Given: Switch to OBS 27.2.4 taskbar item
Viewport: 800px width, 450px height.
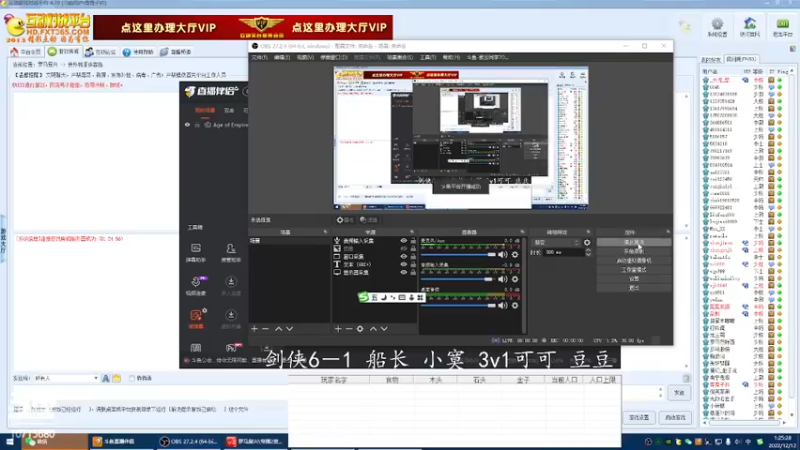Looking at the screenshot, I should (x=189, y=441).
